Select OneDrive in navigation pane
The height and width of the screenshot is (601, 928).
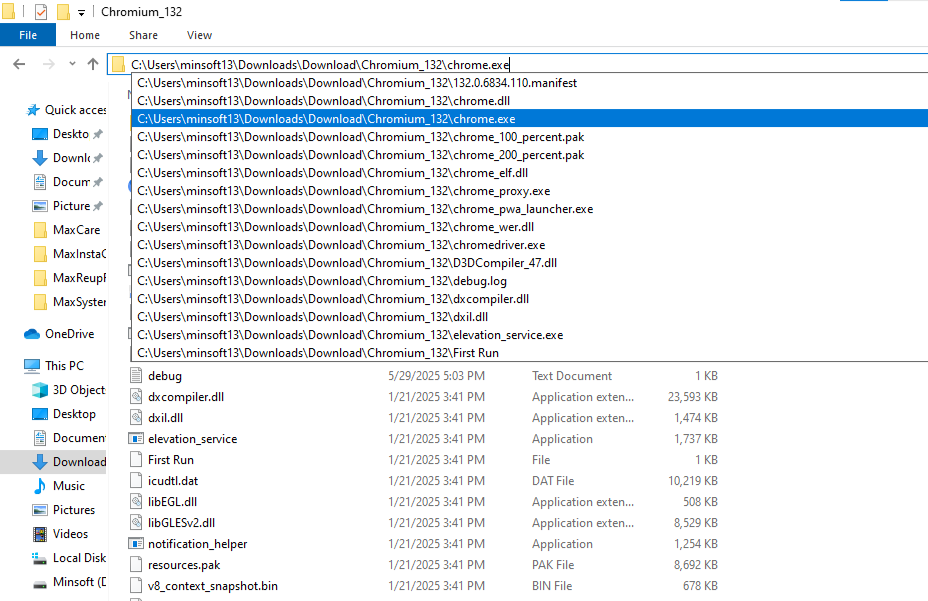59,334
